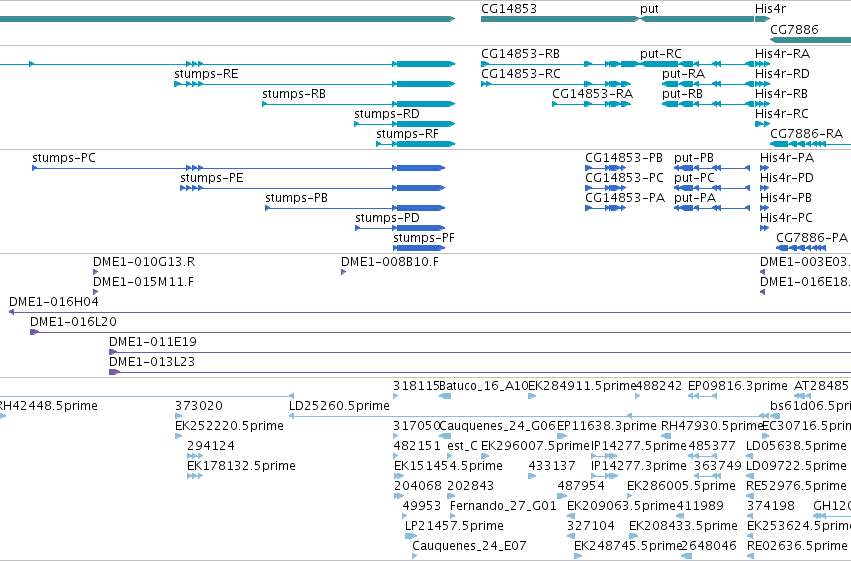Viewport: 851px width, 561px height.
Task: Open the CG7886 gene label
Action: [x=794, y=29]
